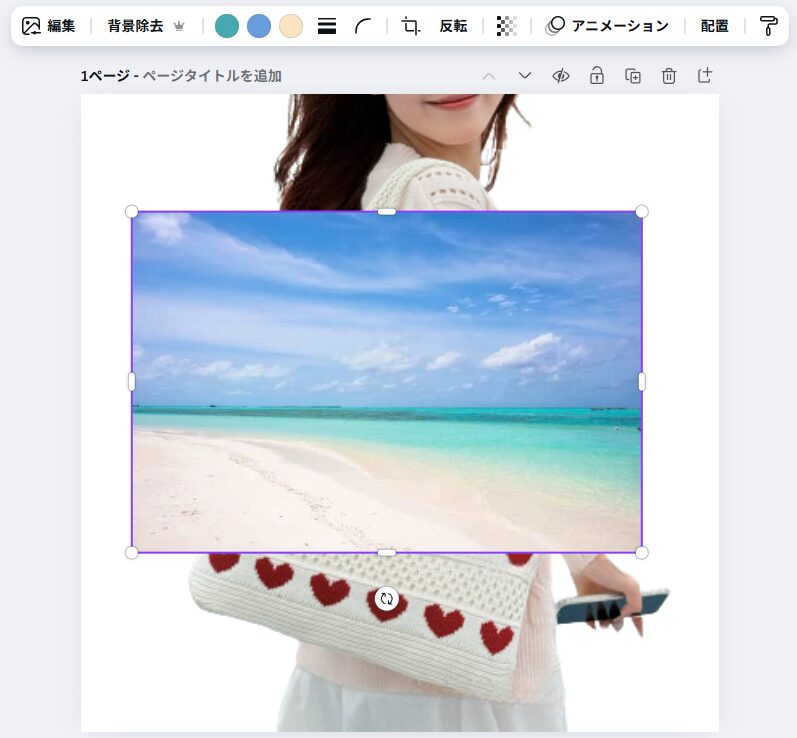Open corner rounding tool
The height and width of the screenshot is (738, 797).
point(363,26)
